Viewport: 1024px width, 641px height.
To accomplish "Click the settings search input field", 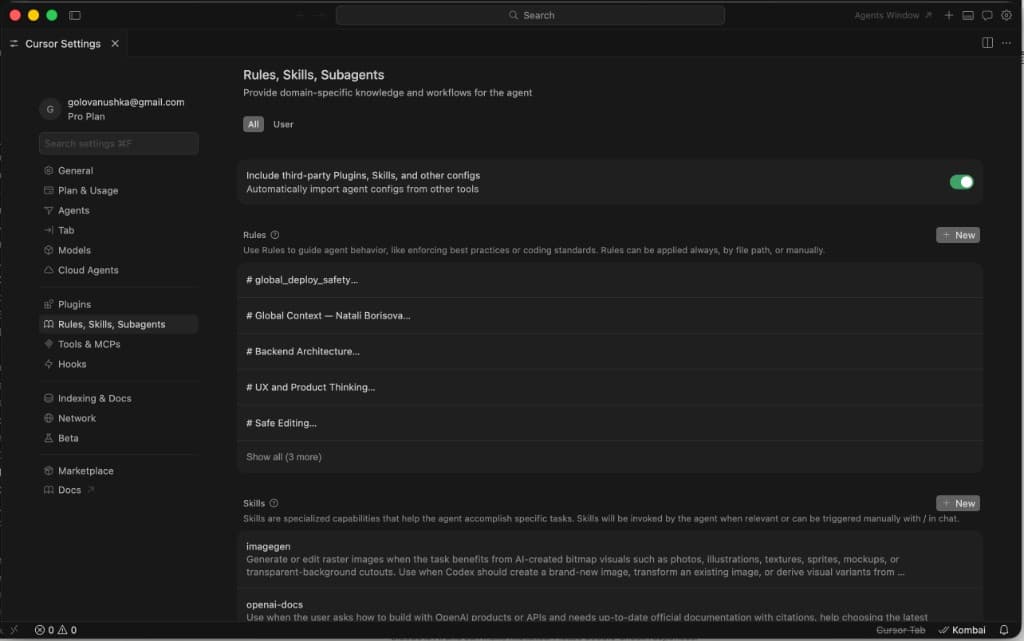I will (117, 143).
